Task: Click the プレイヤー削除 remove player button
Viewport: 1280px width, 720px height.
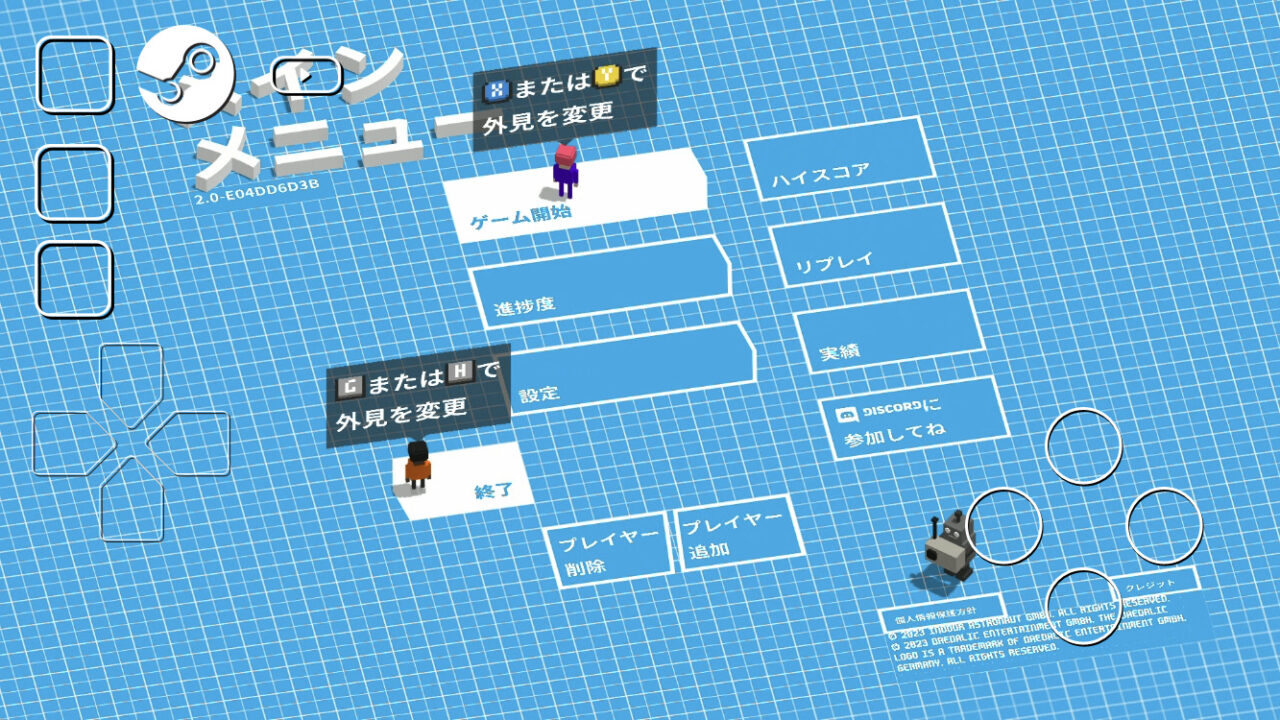Action: pos(608,551)
